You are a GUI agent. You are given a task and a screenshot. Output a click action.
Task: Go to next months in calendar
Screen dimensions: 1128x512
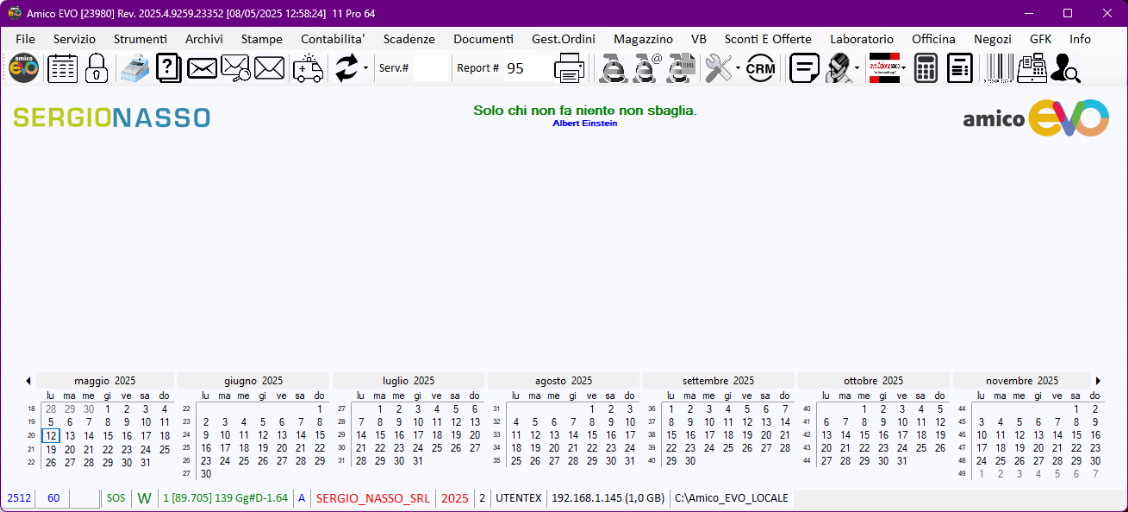tap(1098, 381)
